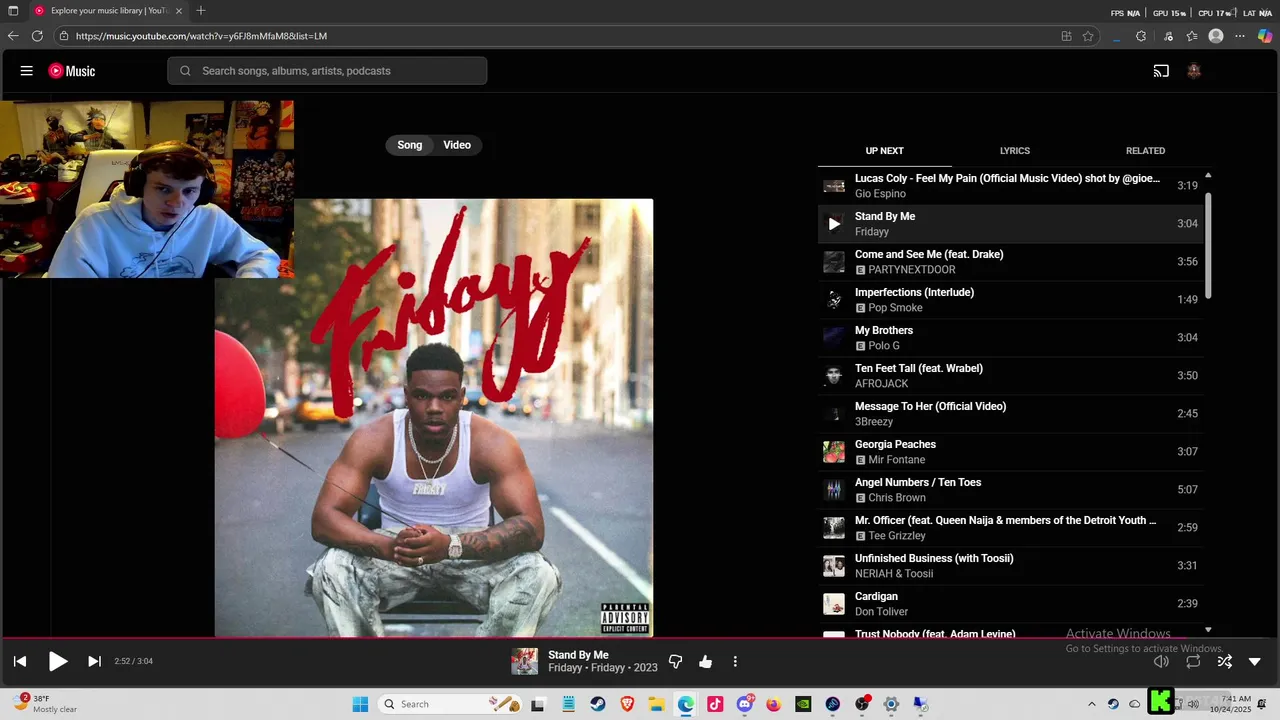
Task: Open the favorites list icon
Action: [x=1192, y=36]
